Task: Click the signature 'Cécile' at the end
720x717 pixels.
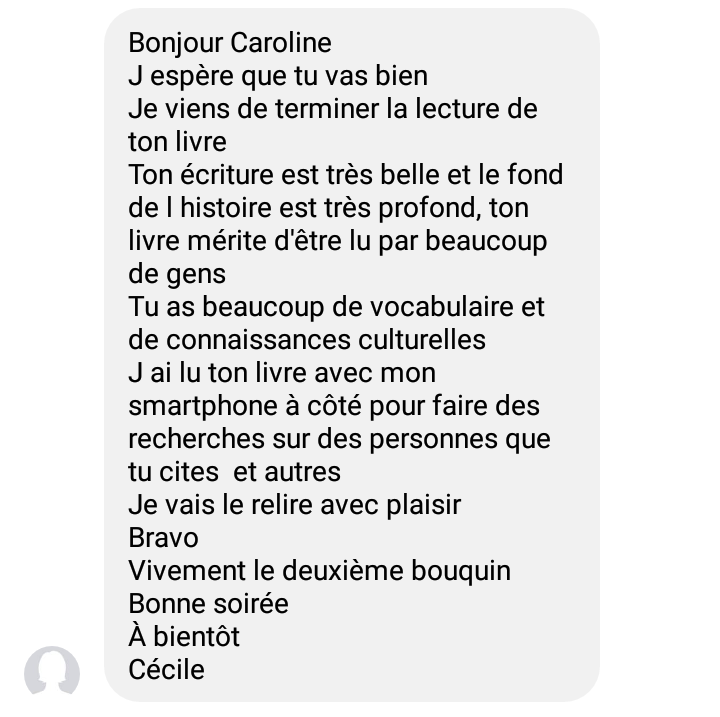Action: [166, 670]
